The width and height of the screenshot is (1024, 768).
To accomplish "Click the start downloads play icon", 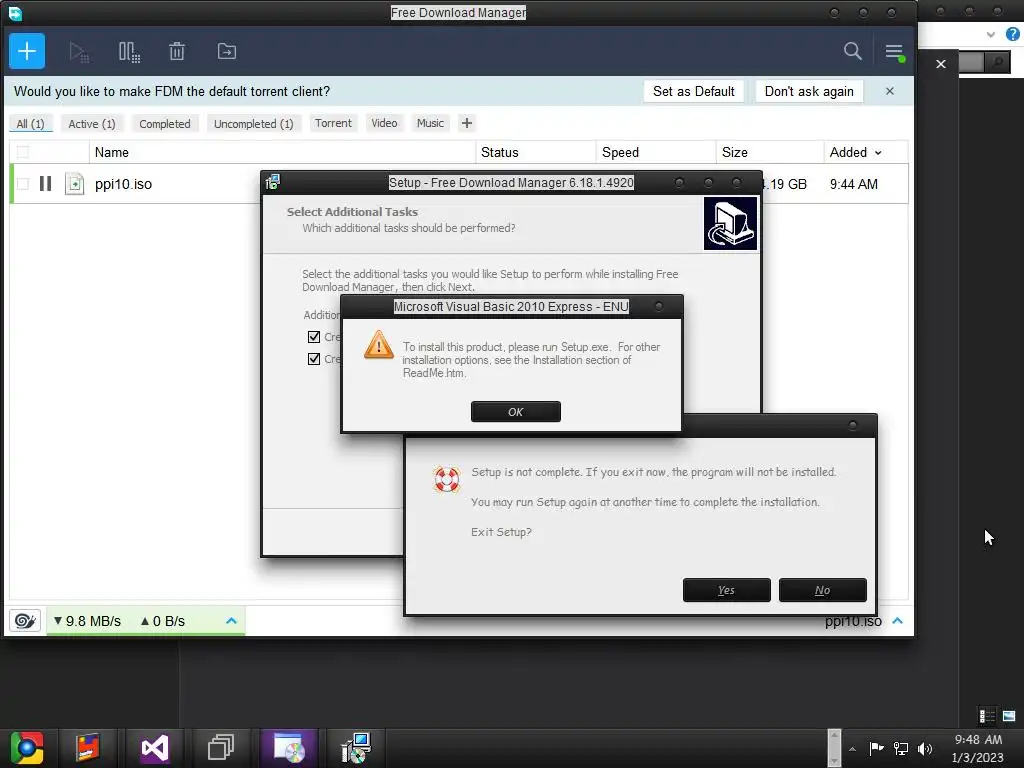I will (79, 52).
